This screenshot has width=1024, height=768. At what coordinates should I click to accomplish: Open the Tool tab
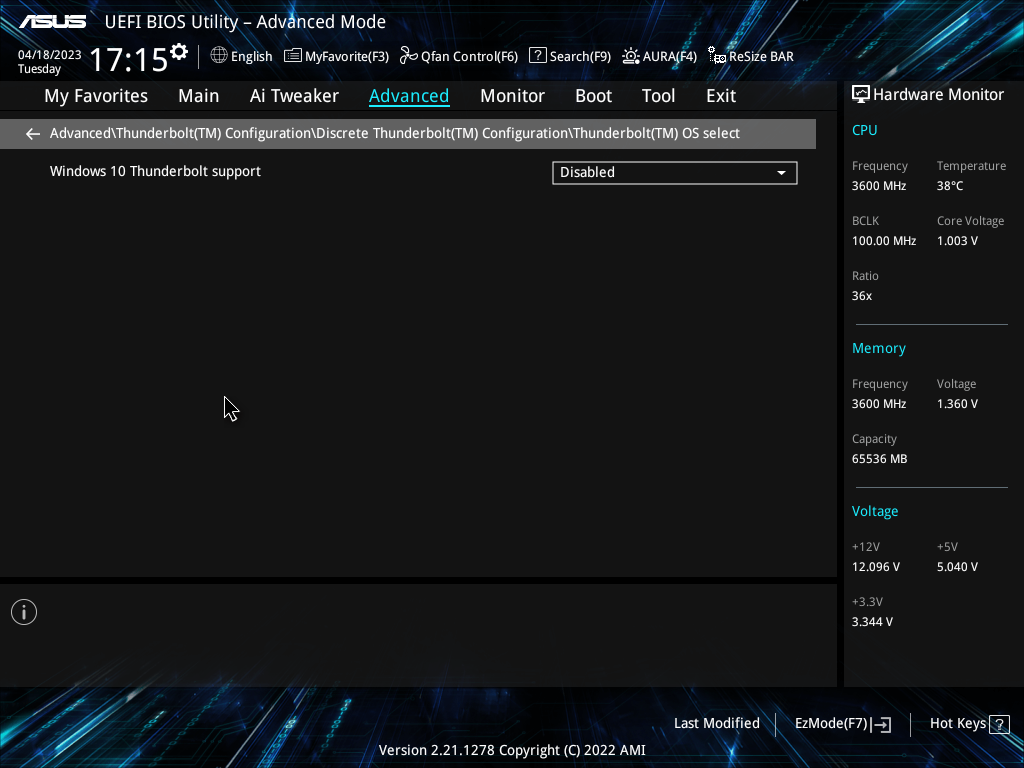658,96
